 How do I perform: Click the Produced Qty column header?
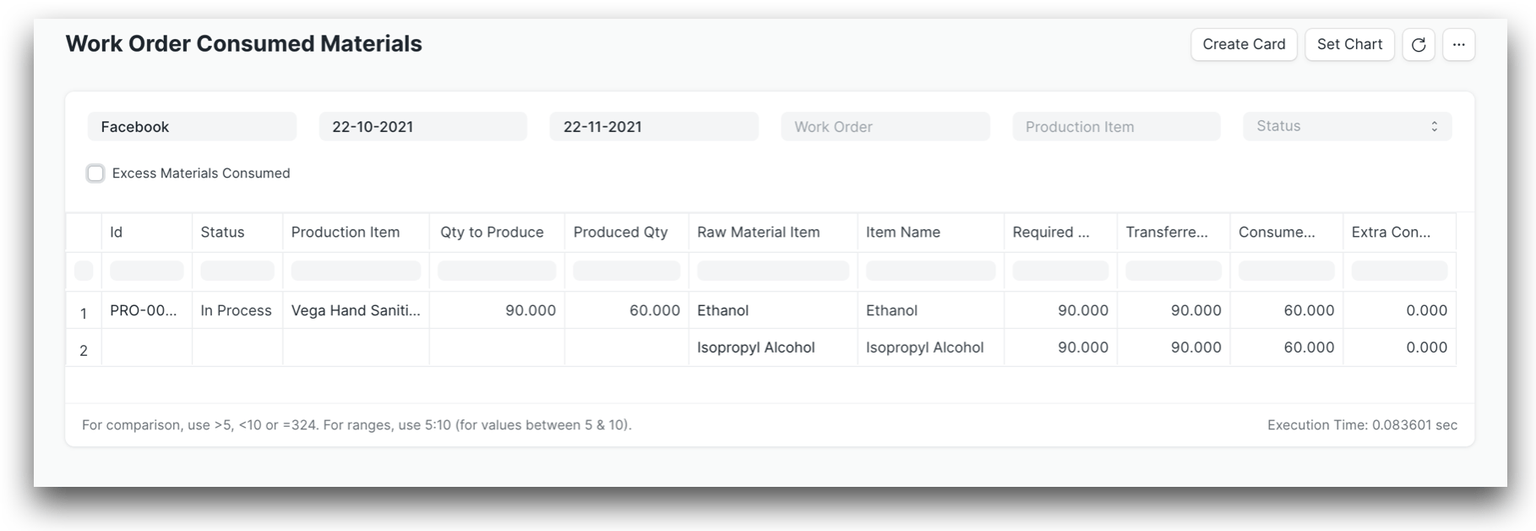[x=620, y=232]
